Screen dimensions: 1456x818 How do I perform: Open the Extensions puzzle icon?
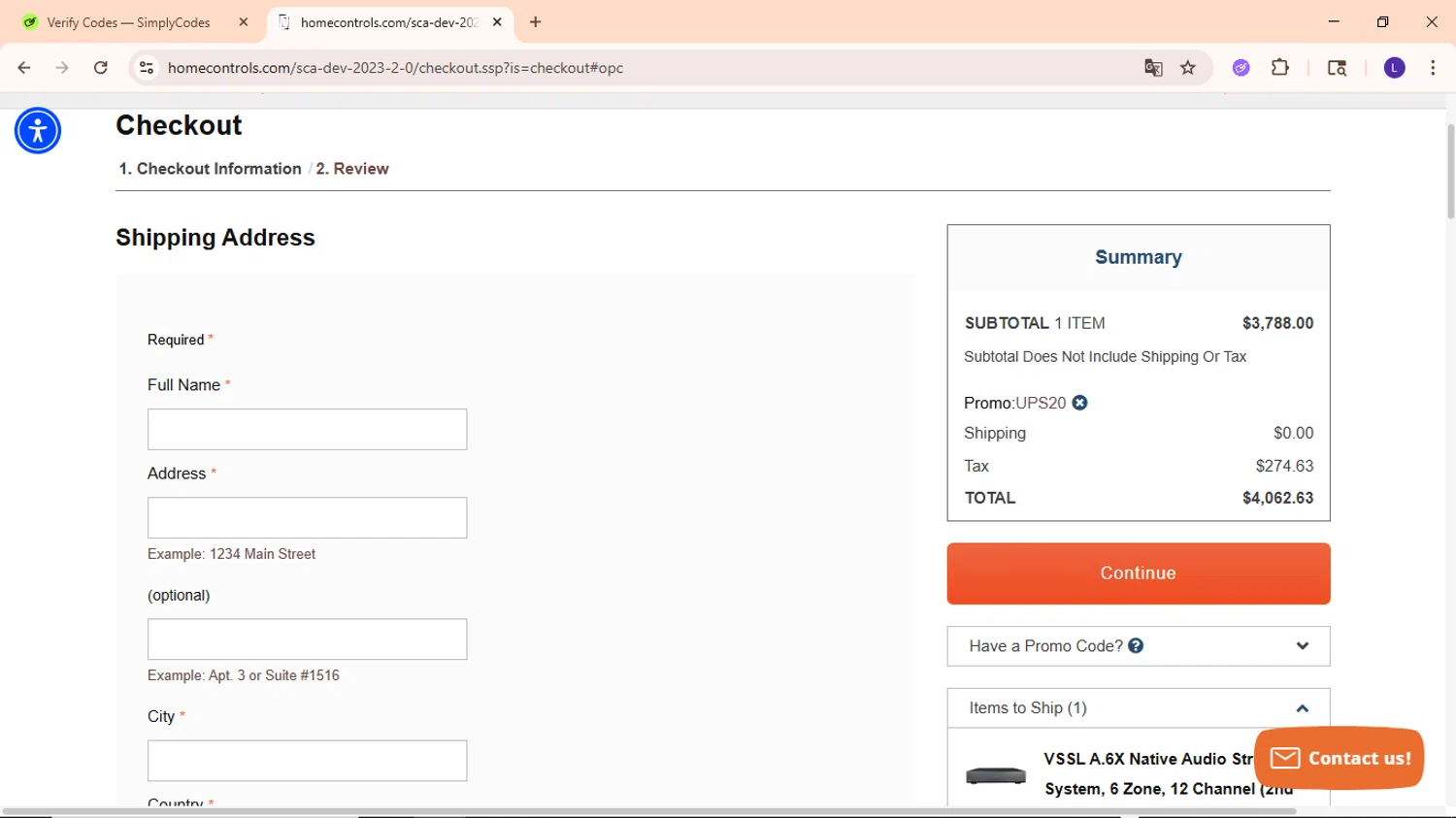click(x=1280, y=68)
